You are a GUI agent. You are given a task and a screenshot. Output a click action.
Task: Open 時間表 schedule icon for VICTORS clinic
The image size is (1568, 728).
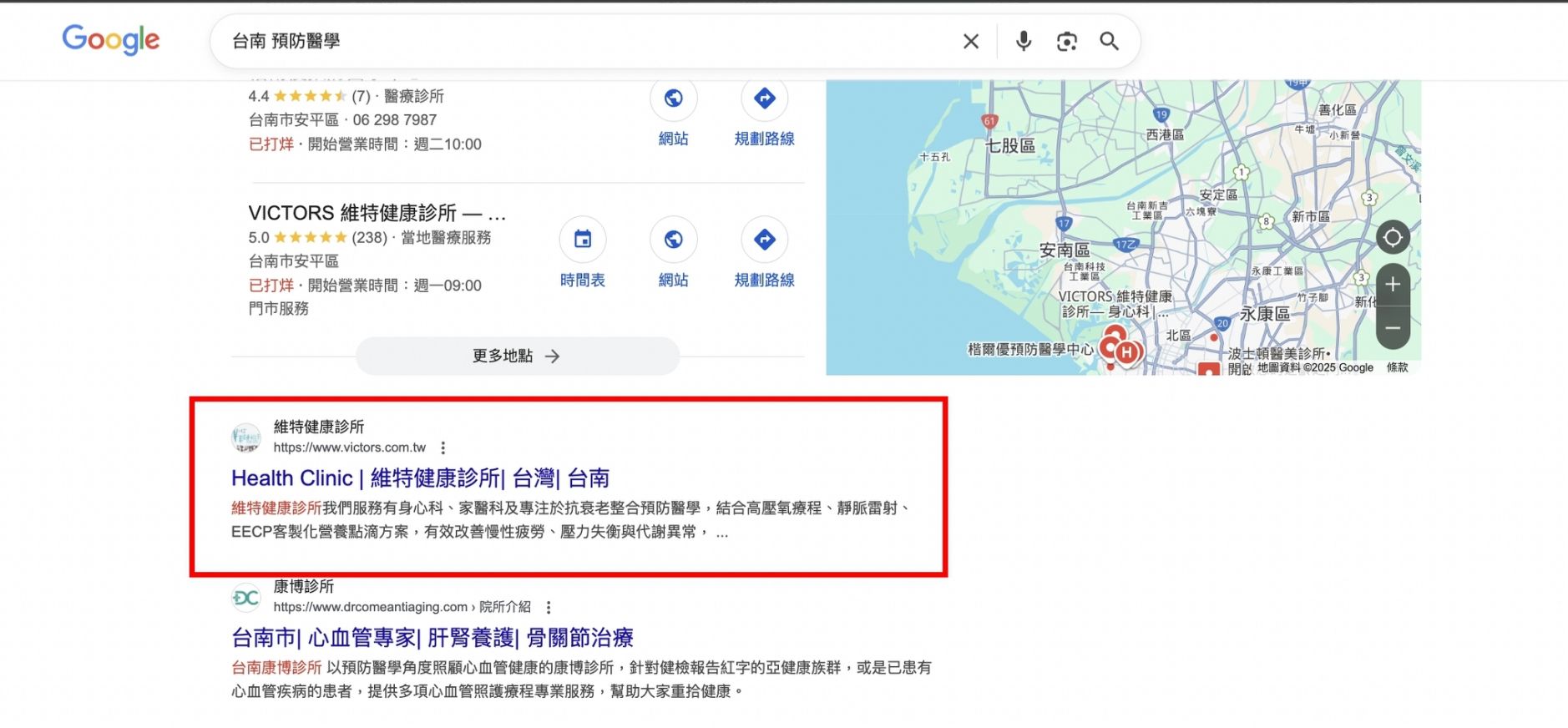[x=582, y=240]
